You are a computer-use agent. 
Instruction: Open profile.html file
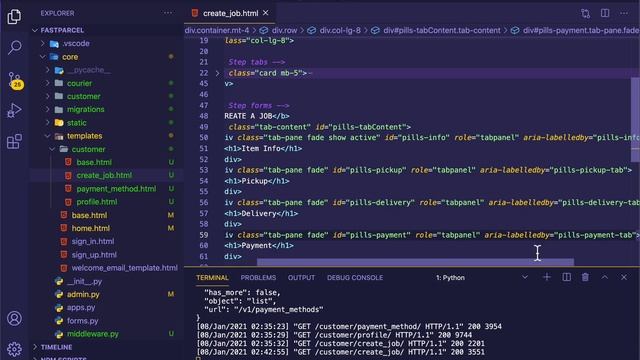coord(97,202)
